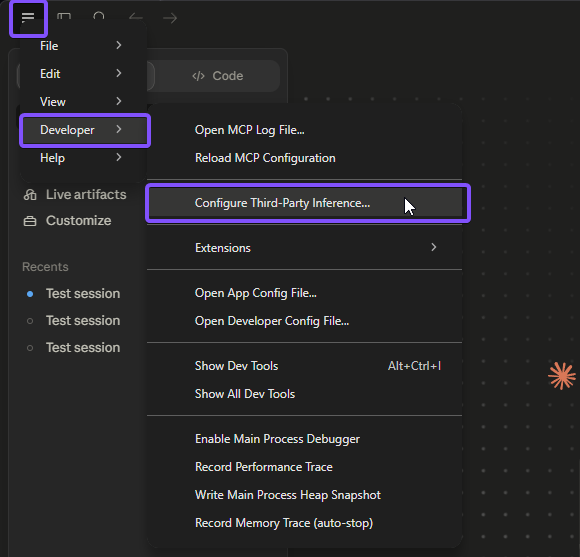Expand the Help submenu
The height and width of the screenshot is (557, 580).
pyautogui.click(x=84, y=158)
